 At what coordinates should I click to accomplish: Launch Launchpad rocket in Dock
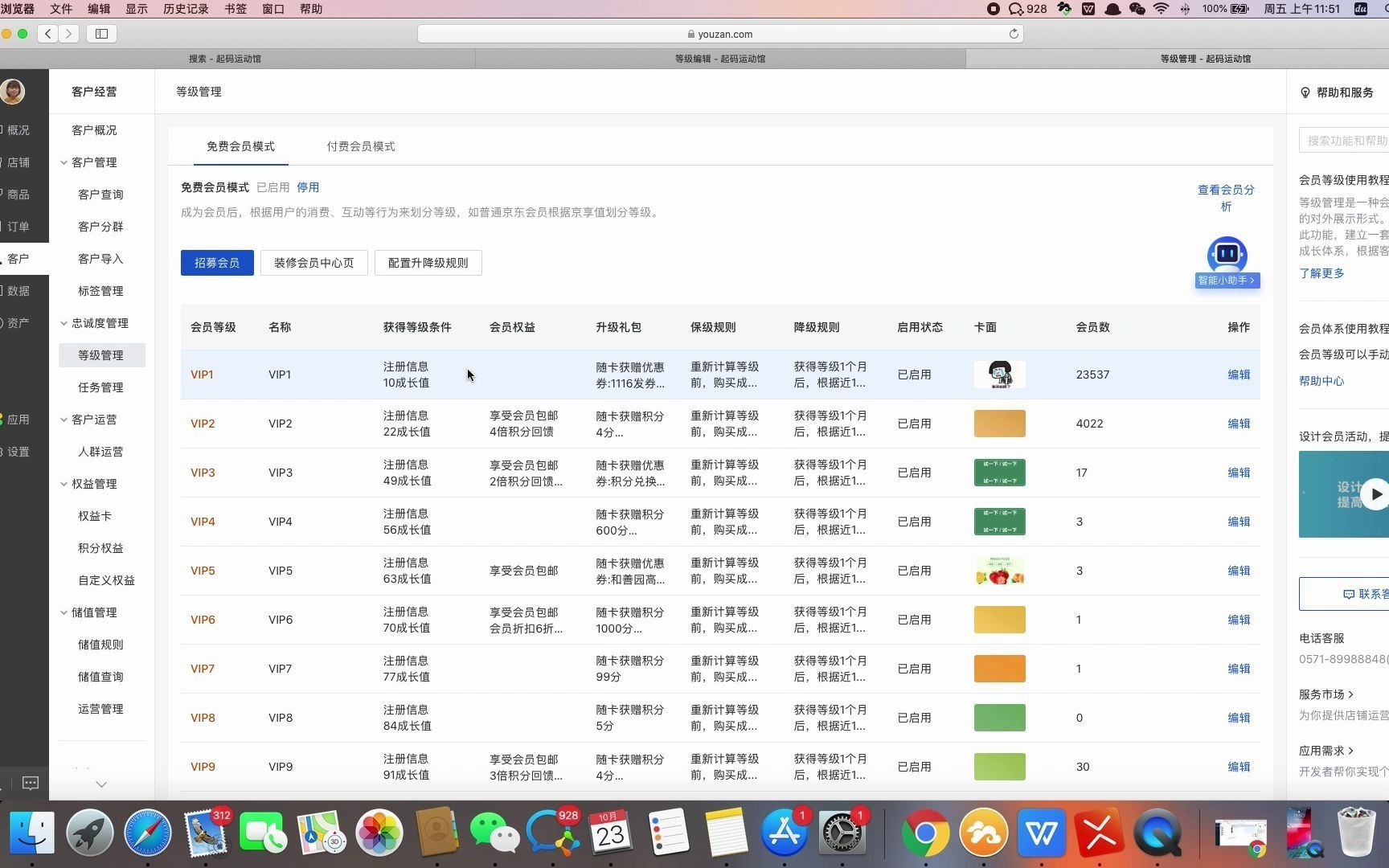click(x=89, y=833)
